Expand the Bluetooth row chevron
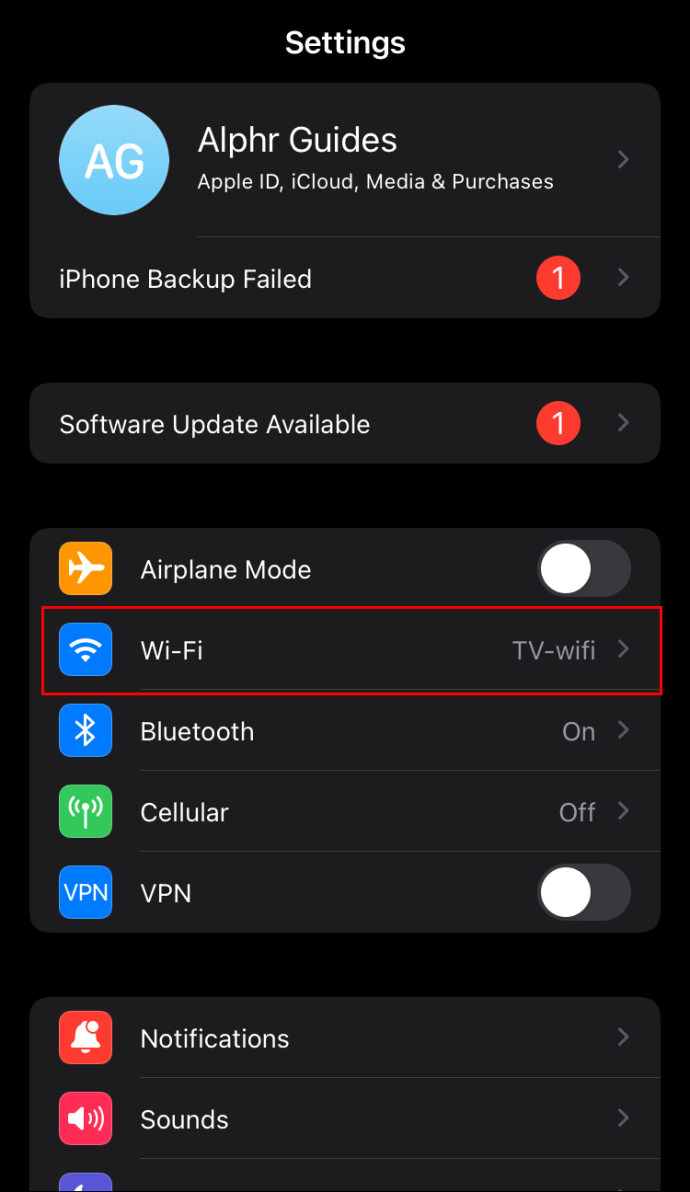Screen dimensions: 690x1192 click(624, 730)
